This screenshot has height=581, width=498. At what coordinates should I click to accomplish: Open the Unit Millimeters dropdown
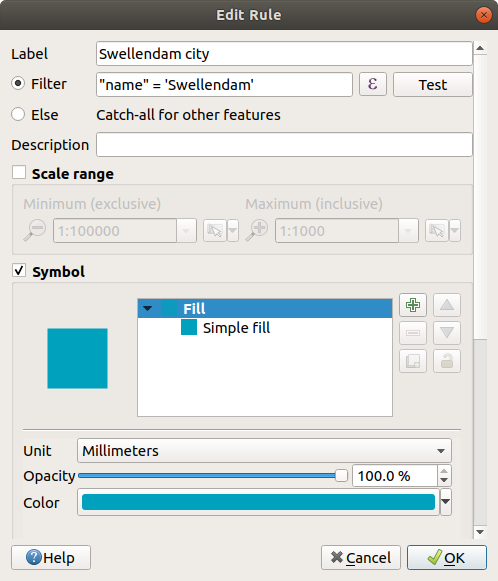tap(264, 451)
